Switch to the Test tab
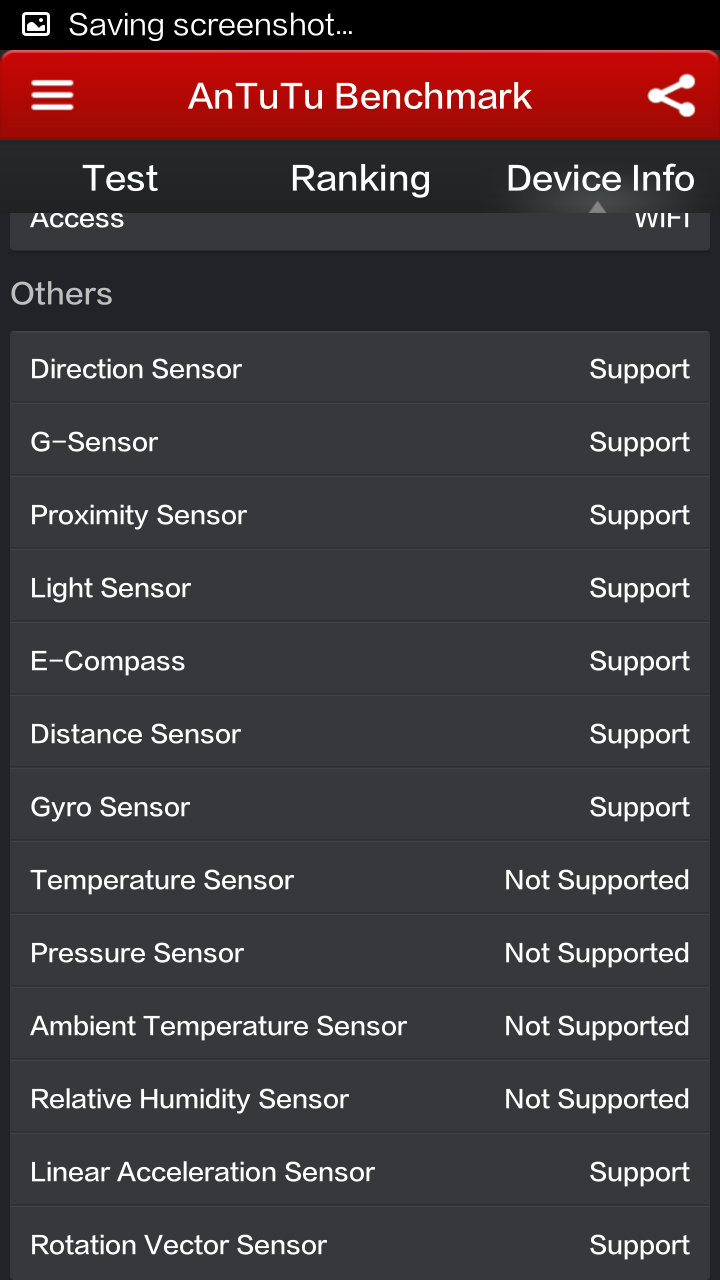This screenshot has width=720, height=1280. click(x=120, y=178)
